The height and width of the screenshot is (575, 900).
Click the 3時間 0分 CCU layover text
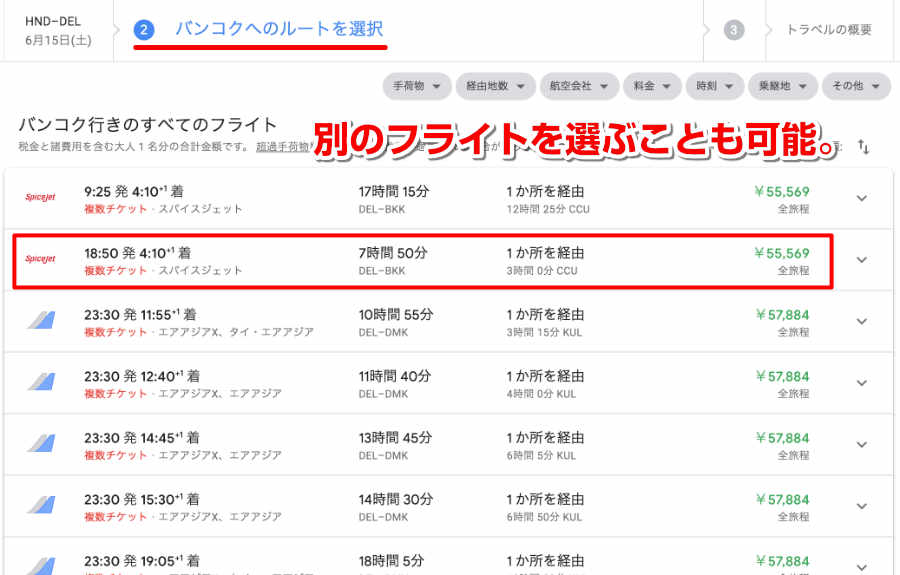(x=542, y=271)
